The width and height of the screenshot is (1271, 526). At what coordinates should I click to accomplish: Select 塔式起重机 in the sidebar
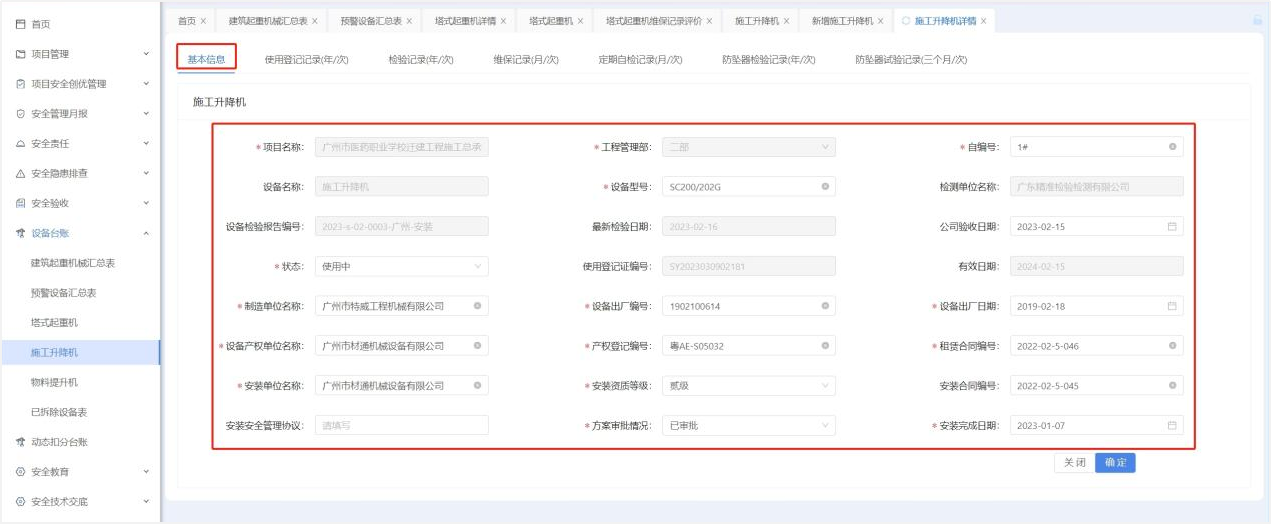[x=54, y=323]
